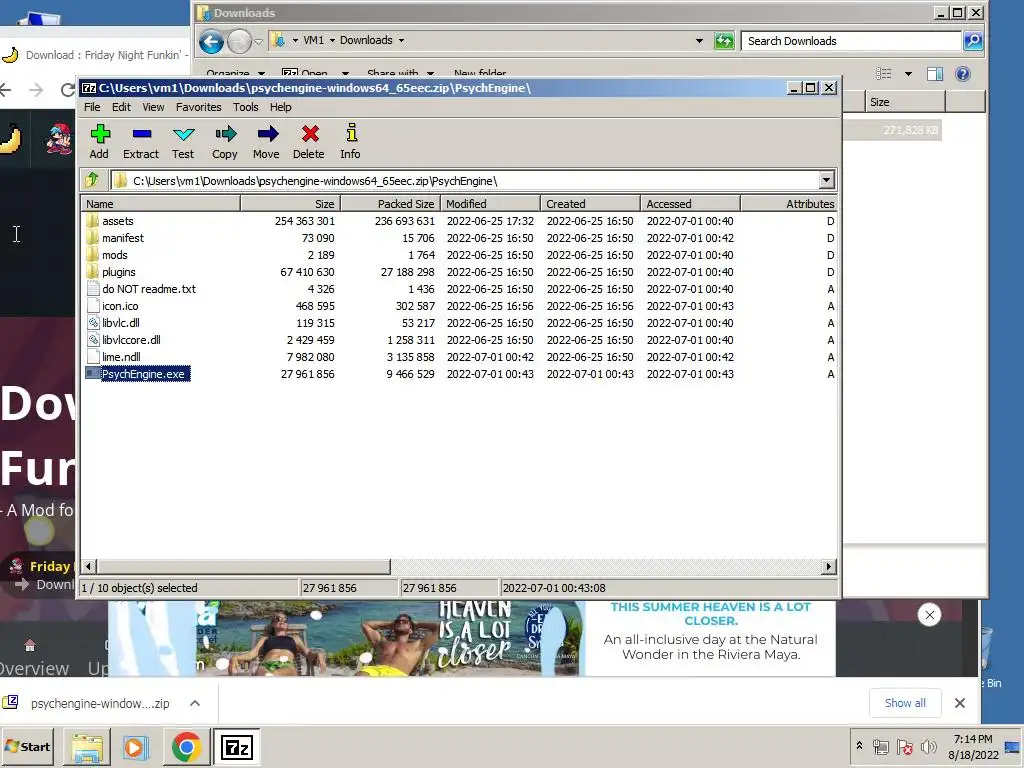Select the mods folder

pyautogui.click(x=114, y=255)
